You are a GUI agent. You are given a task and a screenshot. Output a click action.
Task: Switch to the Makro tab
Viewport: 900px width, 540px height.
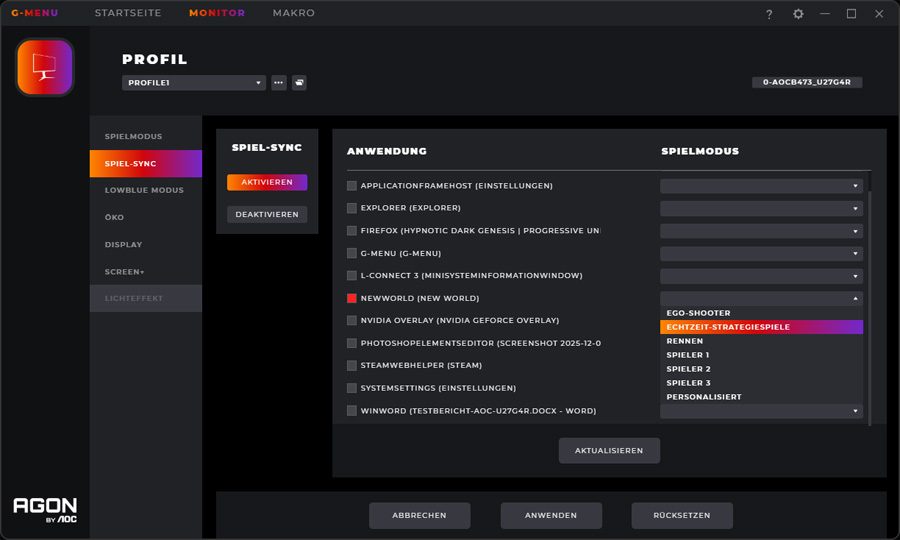pos(293,13)
